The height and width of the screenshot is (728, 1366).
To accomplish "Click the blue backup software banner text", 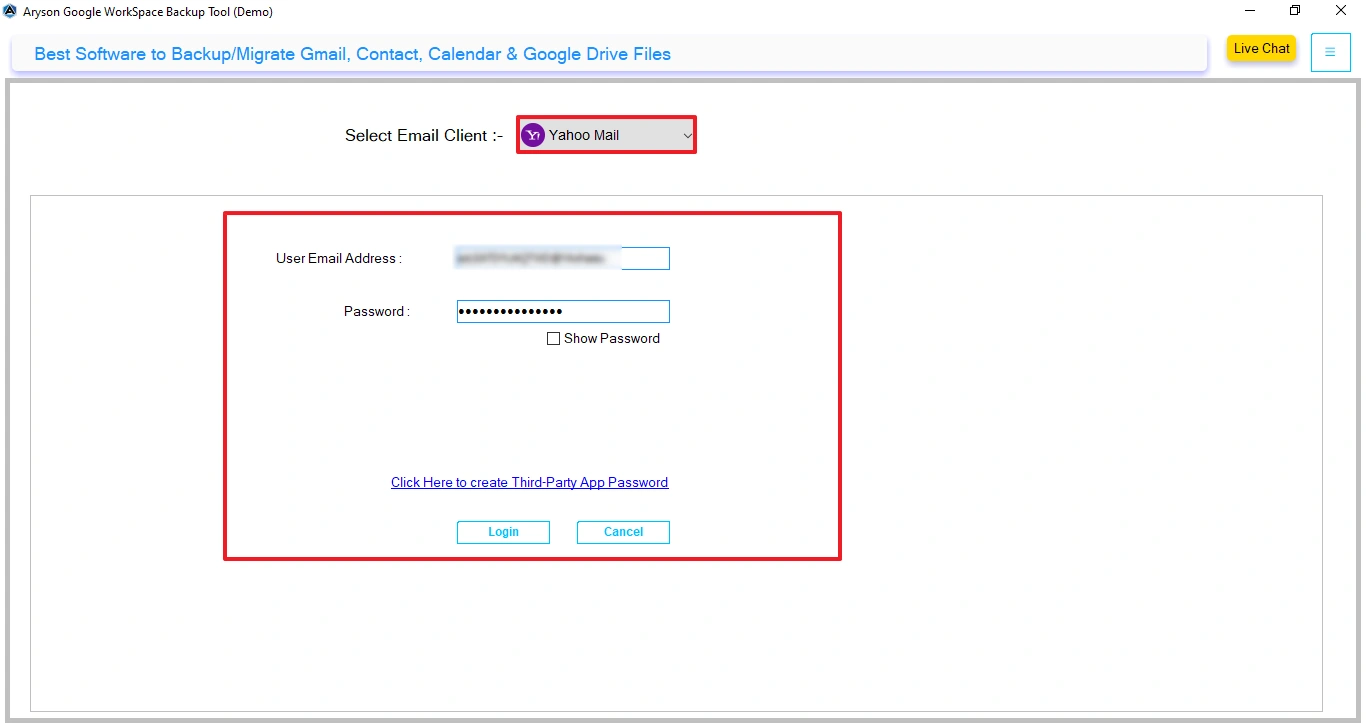I will click(x=352, y=54).
